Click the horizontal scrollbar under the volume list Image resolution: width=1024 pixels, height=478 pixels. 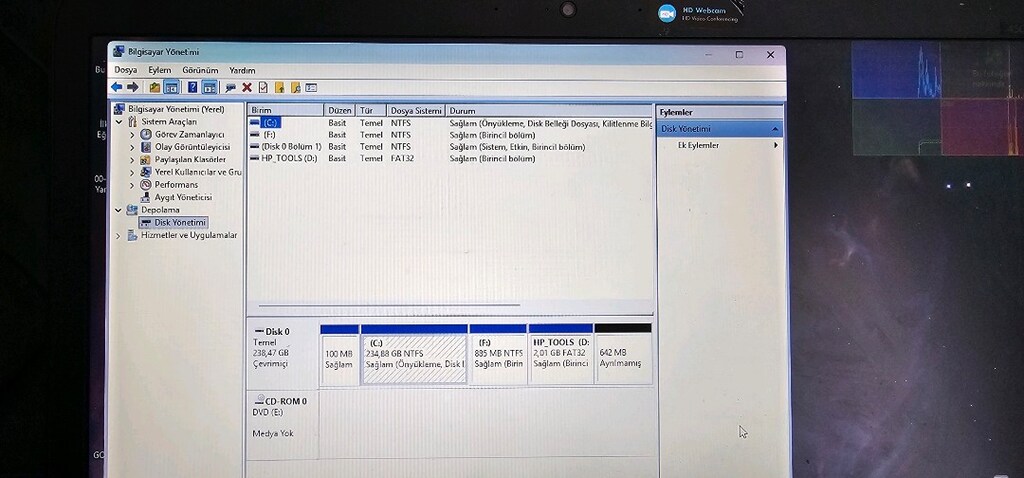point(389,305)
